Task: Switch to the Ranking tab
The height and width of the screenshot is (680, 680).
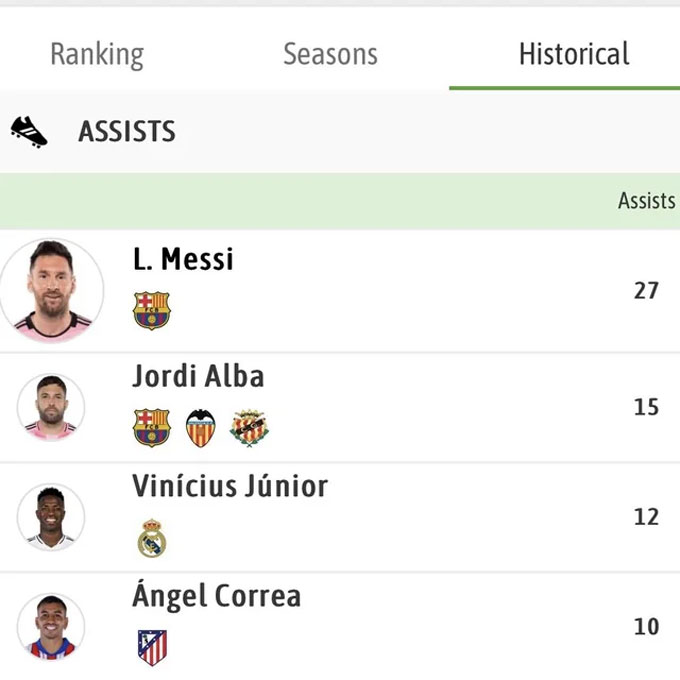Action: (97, 55)
